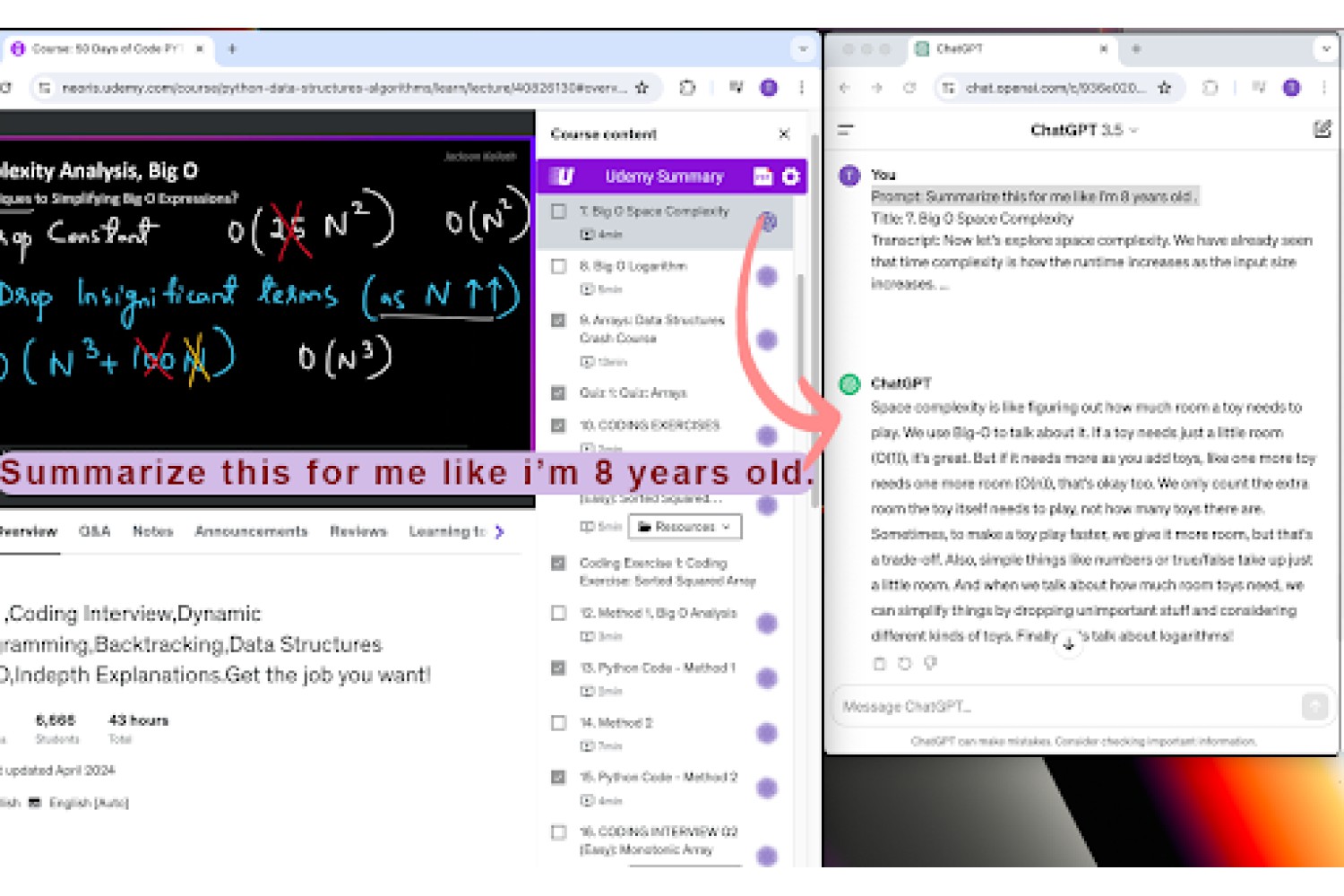Viewport: 1344px width, 896px height.
Task: Click summary circle for 12. Method 1 Big O Analysis
Action: pos(767,624)
